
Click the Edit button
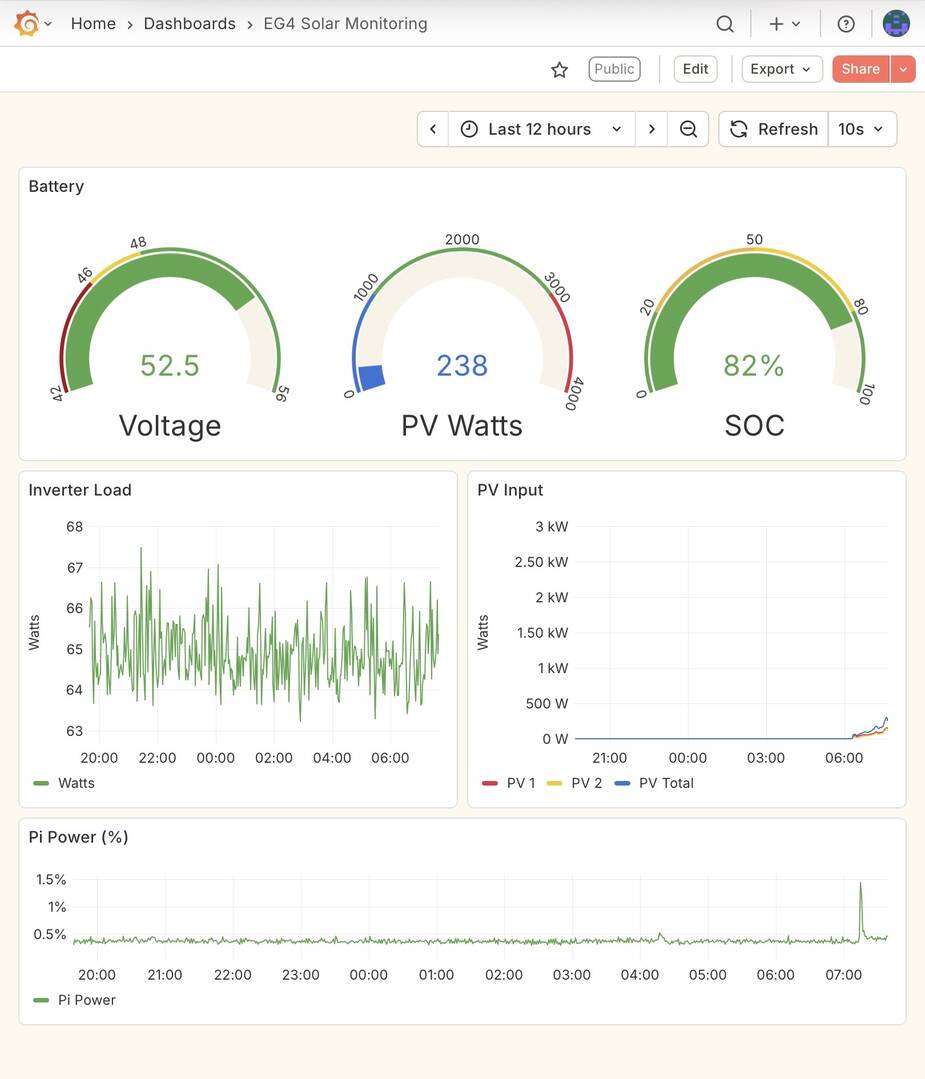tap(695, 69)
